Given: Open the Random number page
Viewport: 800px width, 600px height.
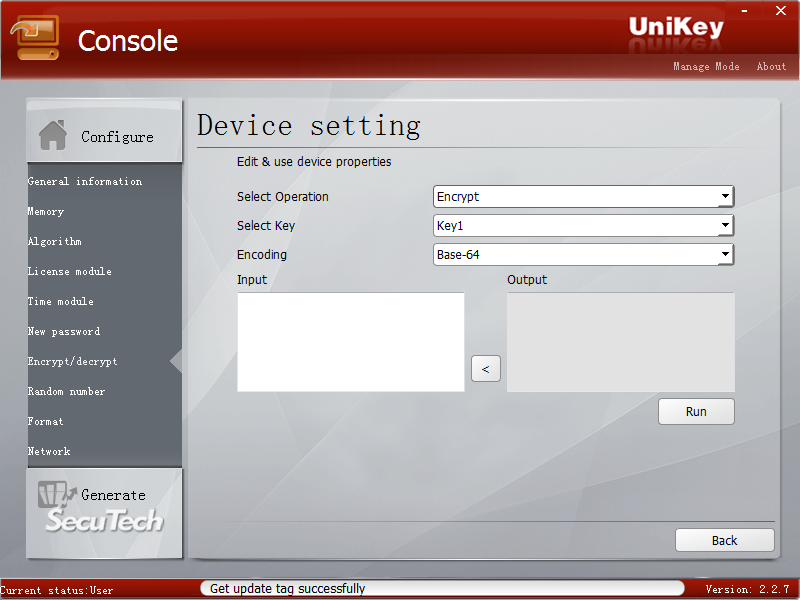Looking at the screenshot, I should 66,391.
